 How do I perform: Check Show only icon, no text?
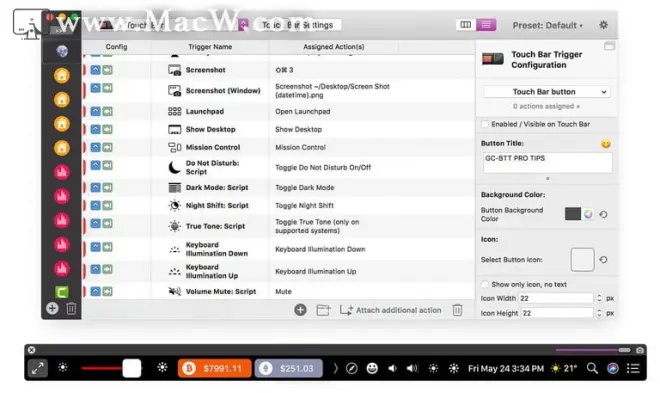(485, 284)
